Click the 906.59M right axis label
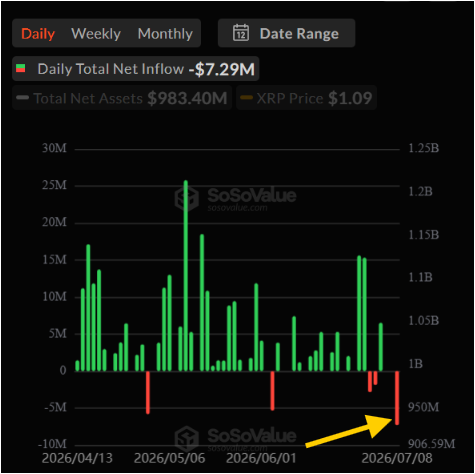 pos(431,444)
